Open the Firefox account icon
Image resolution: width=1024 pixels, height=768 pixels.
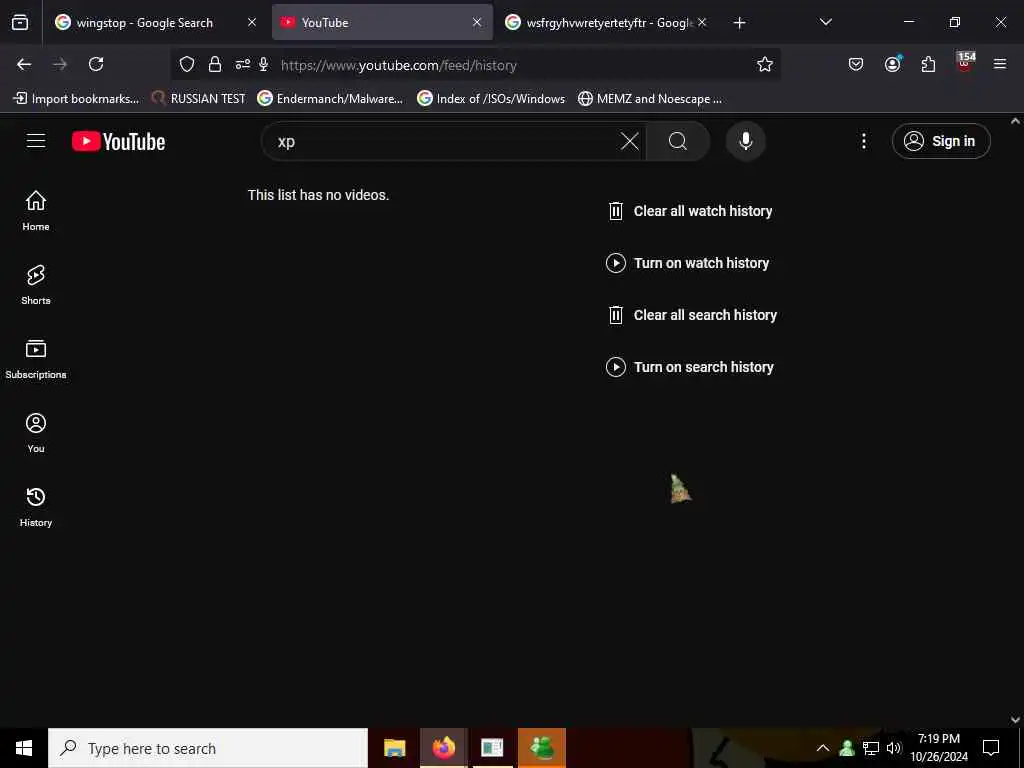pos(893,64)
